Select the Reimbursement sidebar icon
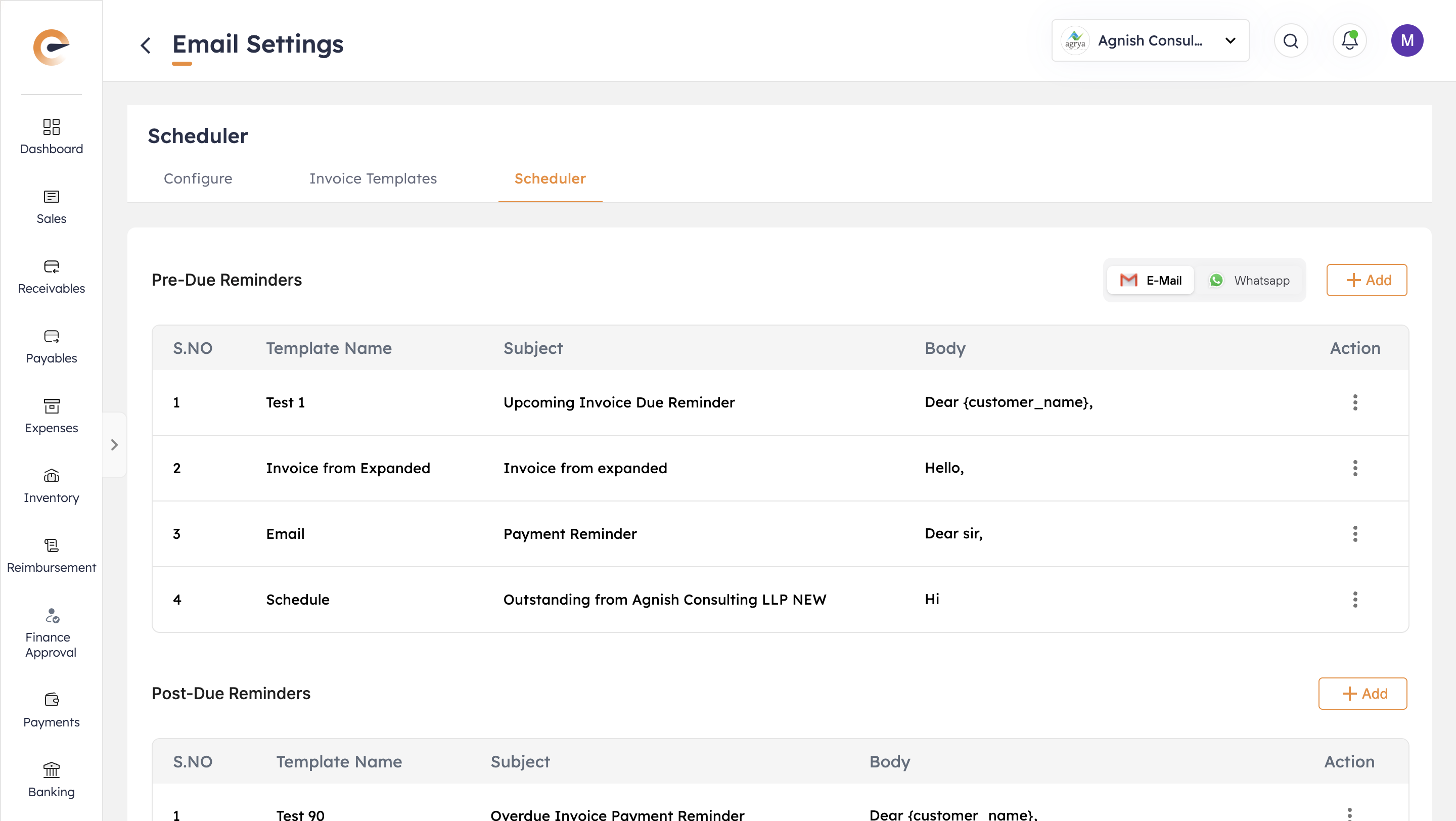The width and height of the screenshot is (1456, 821). pyautogui.click(x=52, y=546)
